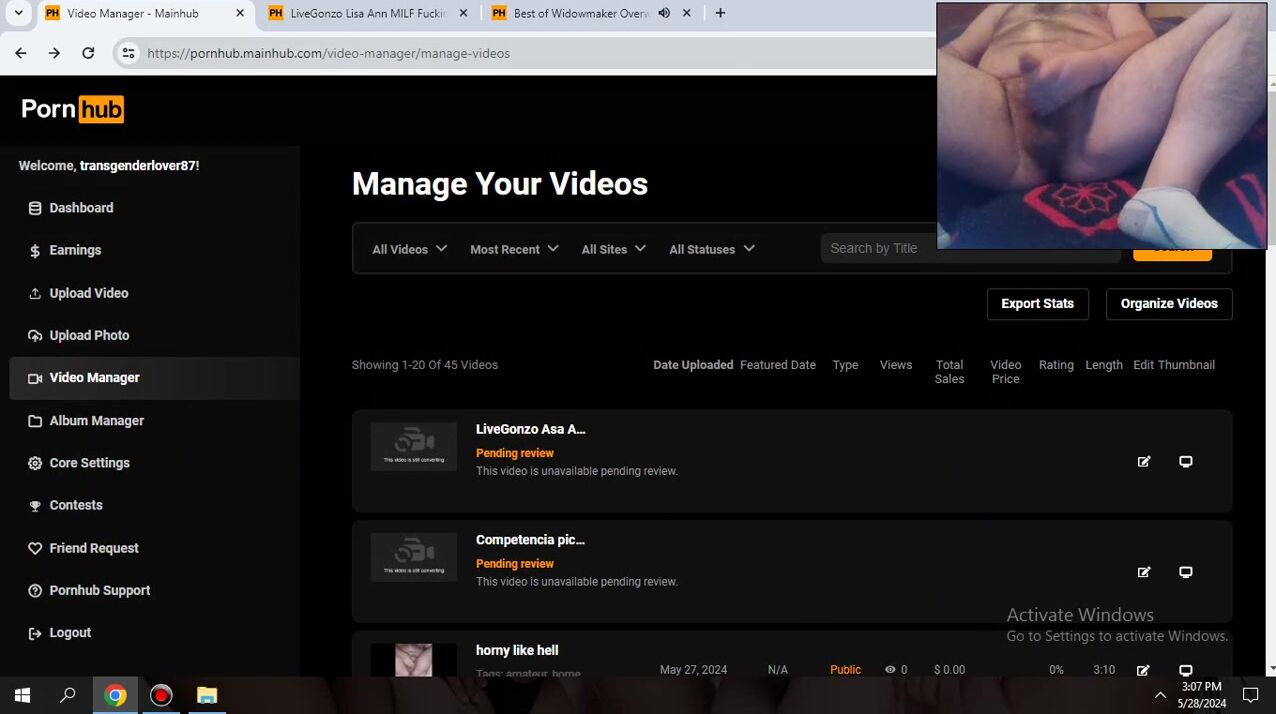Click thumbnail icon for second pending video

[x=1185, y=572]
